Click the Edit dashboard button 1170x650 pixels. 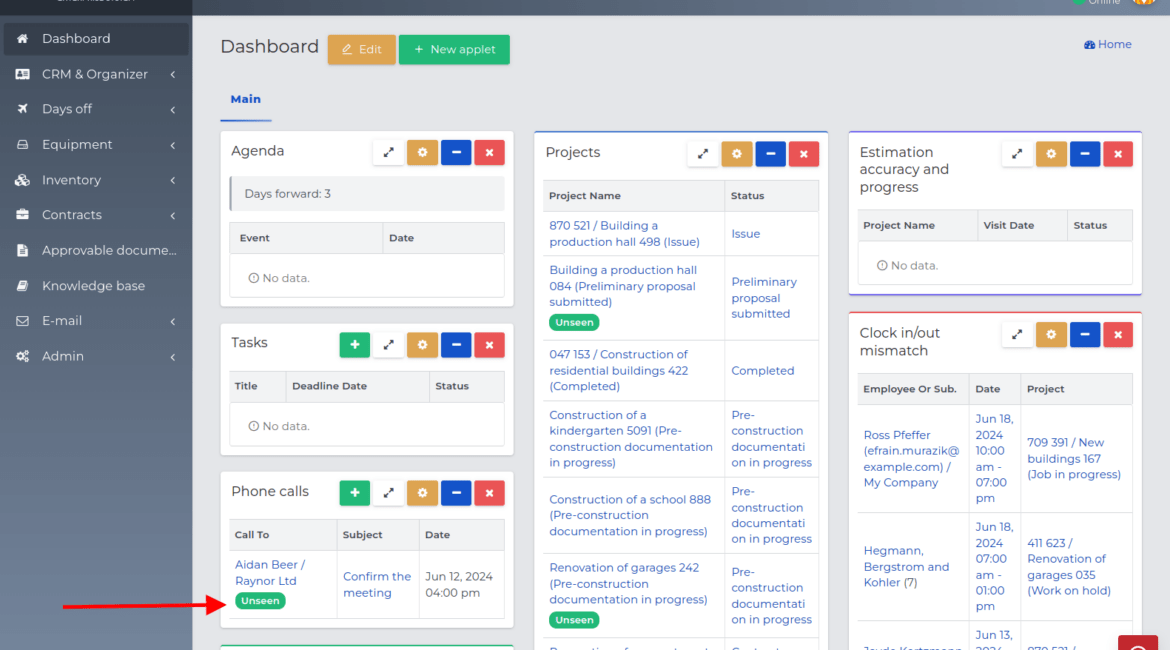point(361,50)
